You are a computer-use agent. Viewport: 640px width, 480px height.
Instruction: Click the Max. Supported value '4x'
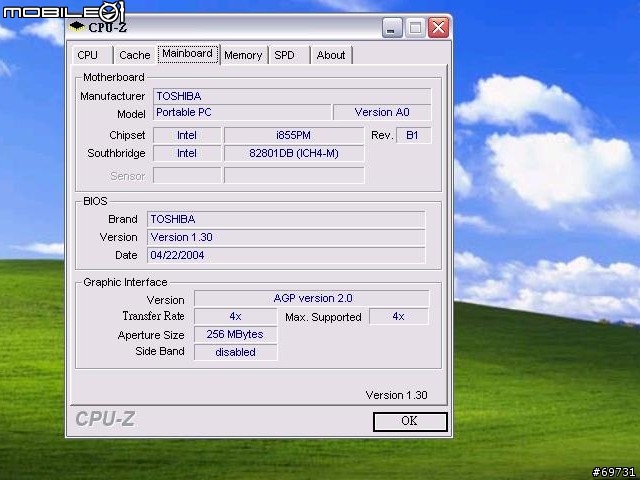(399, 316)
